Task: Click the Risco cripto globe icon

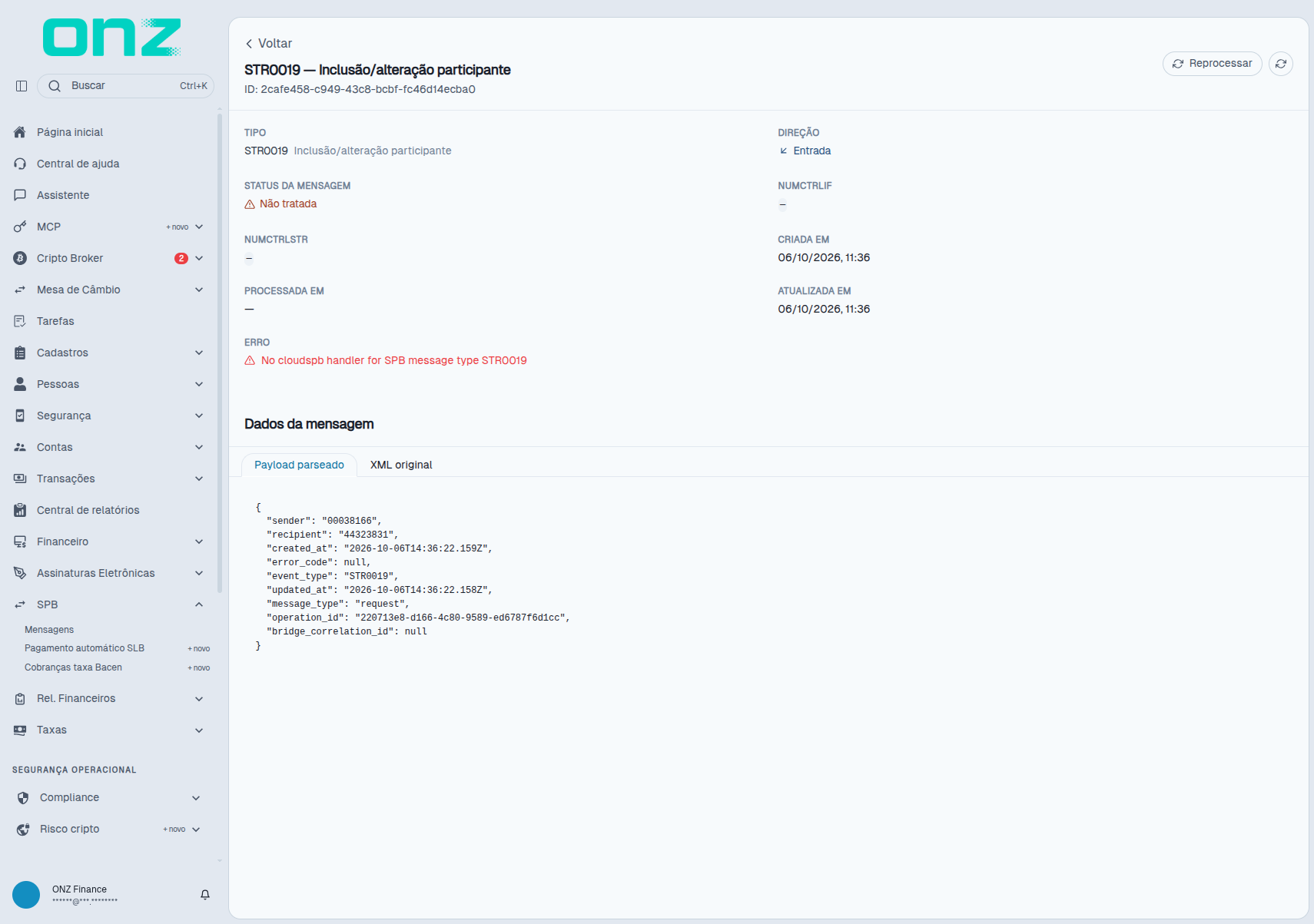Action: point(23,829)
